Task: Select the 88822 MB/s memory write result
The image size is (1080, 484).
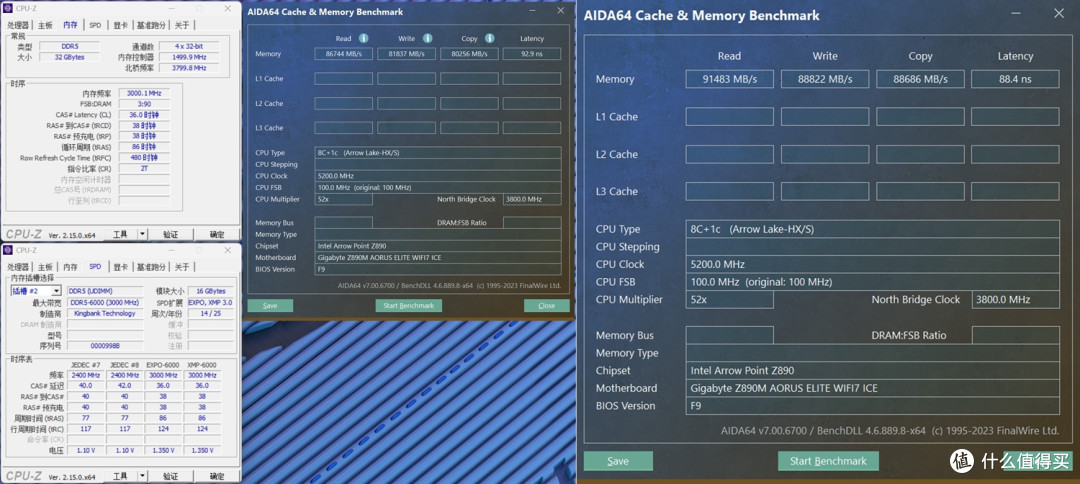Action: pos(824,79)
